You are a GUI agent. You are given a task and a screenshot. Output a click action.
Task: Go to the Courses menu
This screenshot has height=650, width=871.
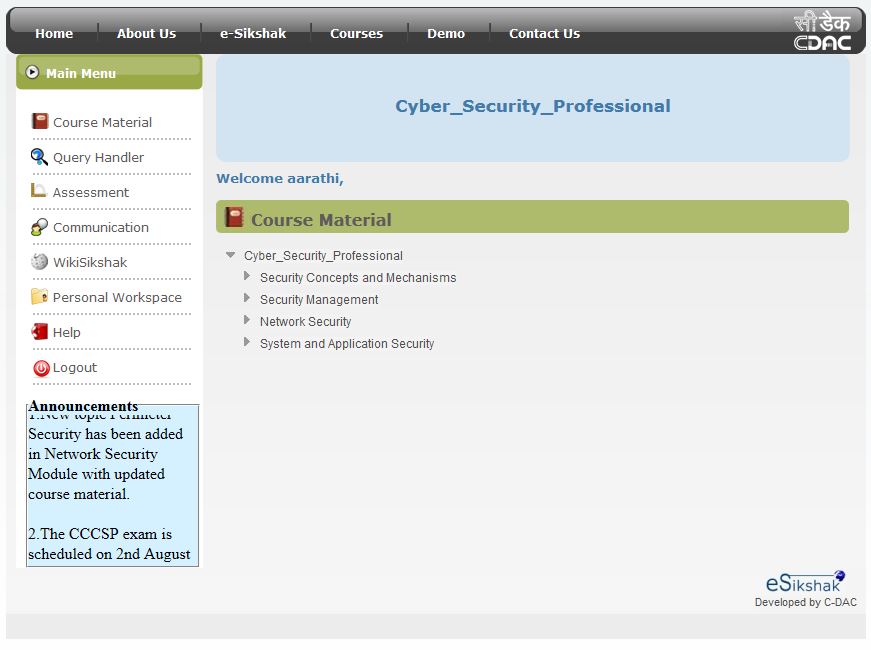pos(356,33)
